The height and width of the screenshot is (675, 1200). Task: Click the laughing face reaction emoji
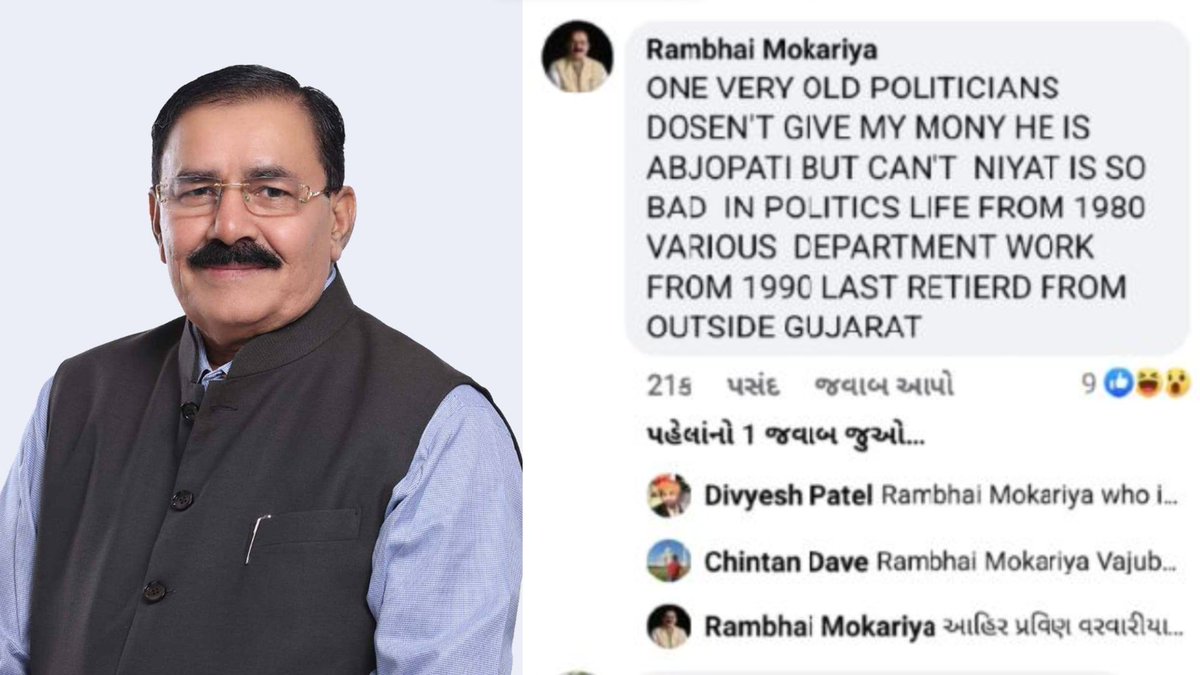[1147, 382]
